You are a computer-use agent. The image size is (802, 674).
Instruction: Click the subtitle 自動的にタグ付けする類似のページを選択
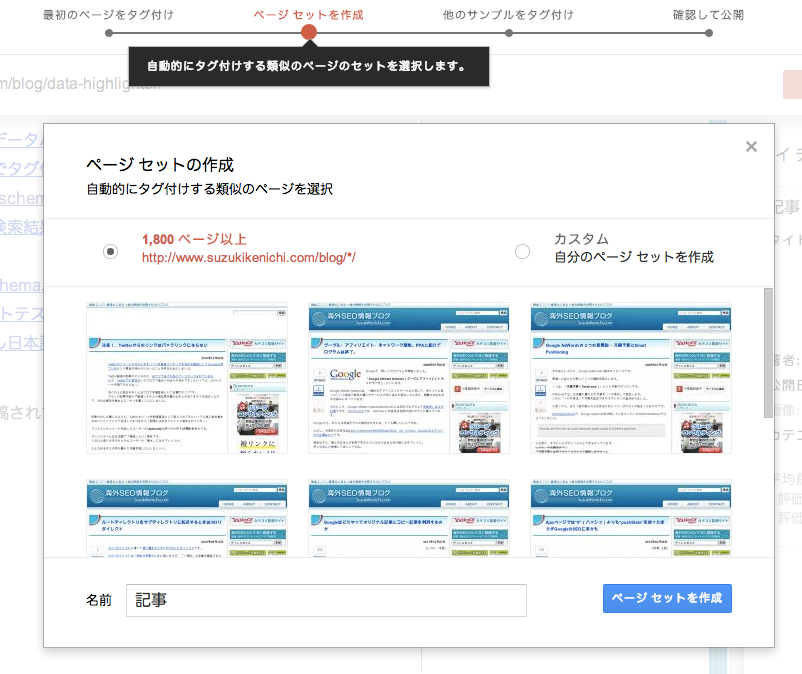210,189
